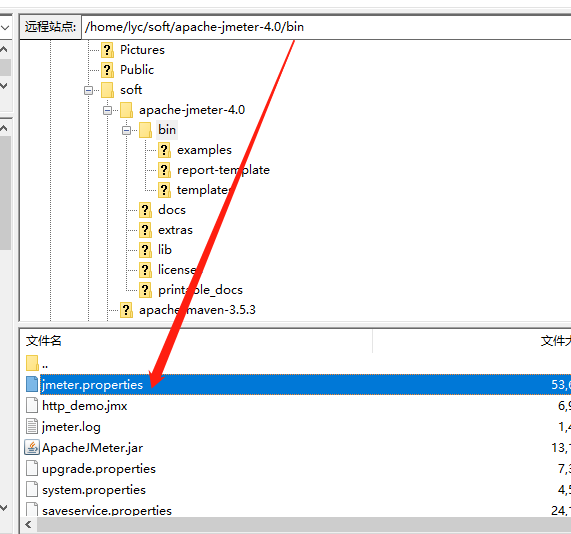Click the http_demo.jmx file icon

(x=32, y=405)
